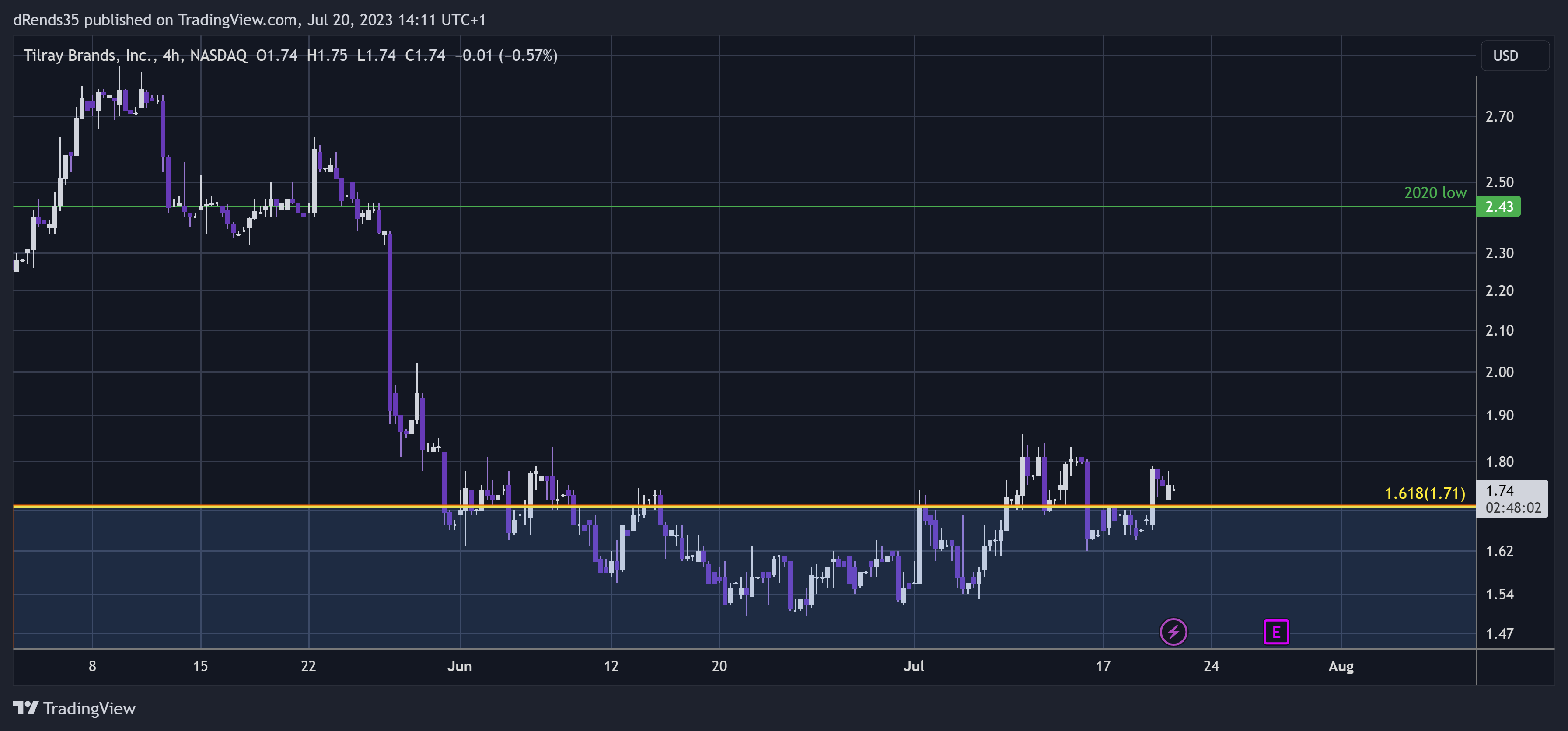The height and width of the screenshot is (731, 1568).
Task: Click the 17 date label on time axis
Action: point(1103,667)
